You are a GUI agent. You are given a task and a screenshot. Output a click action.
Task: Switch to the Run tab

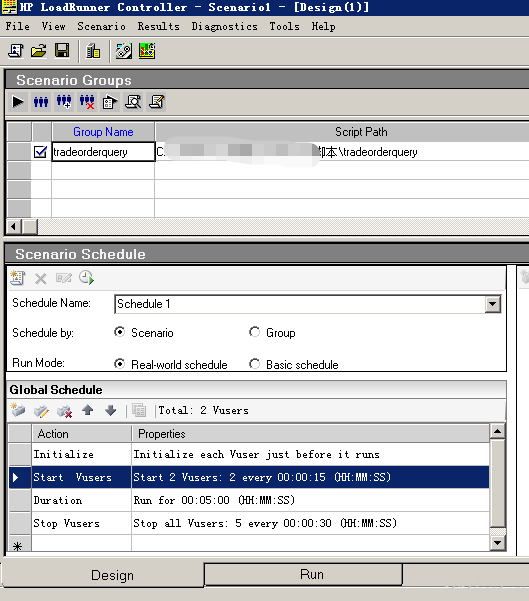click(x=303, y=574)
